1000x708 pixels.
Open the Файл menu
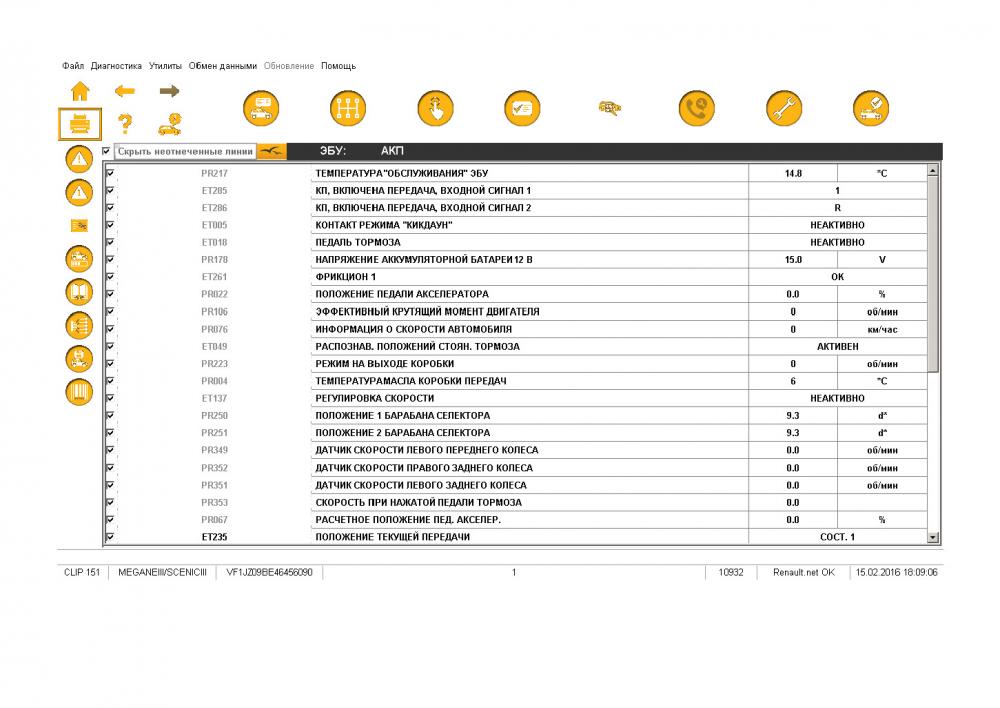pyautogui.click(x=73, y=66)
